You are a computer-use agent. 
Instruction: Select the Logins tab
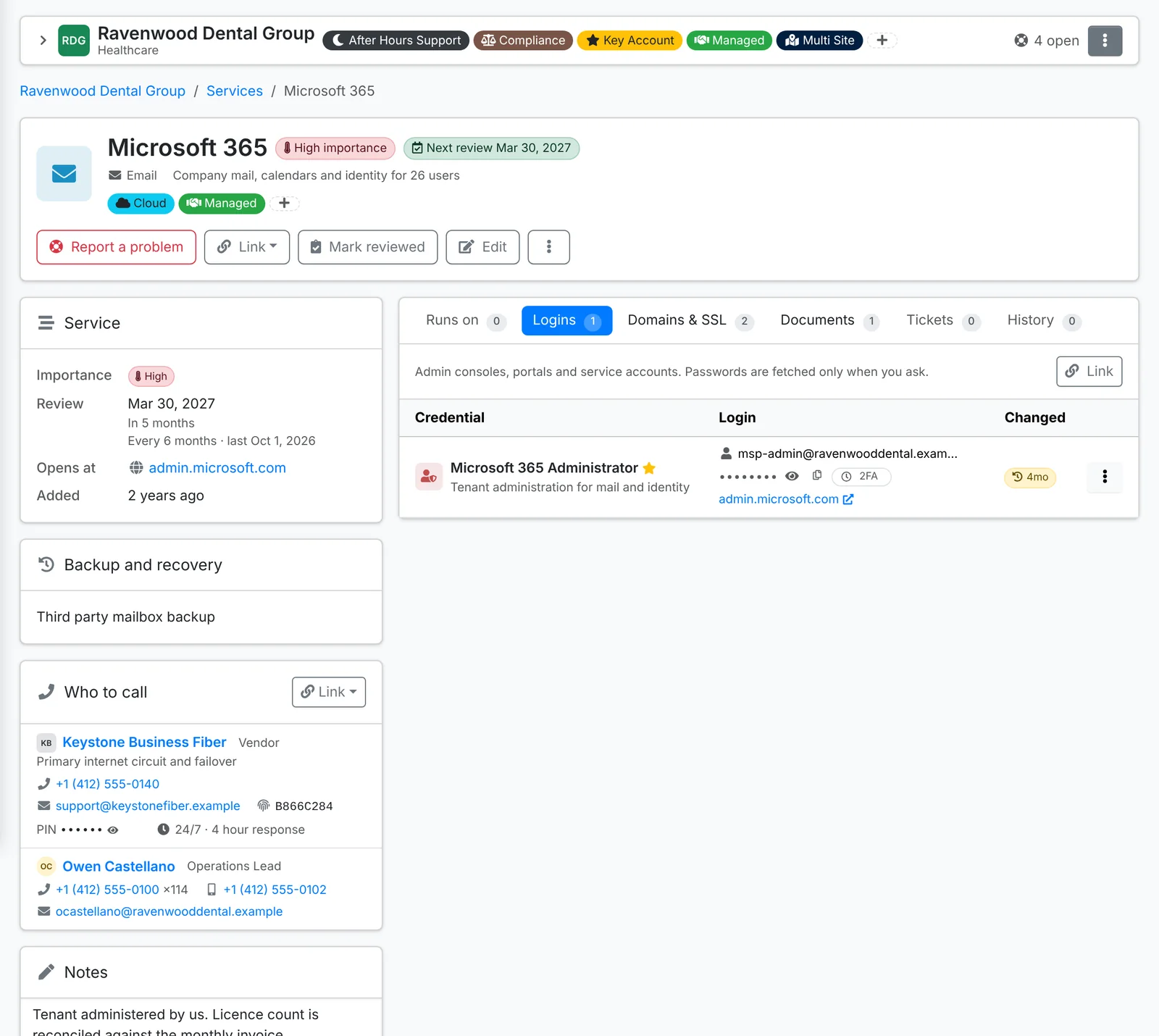click(566, 320)
